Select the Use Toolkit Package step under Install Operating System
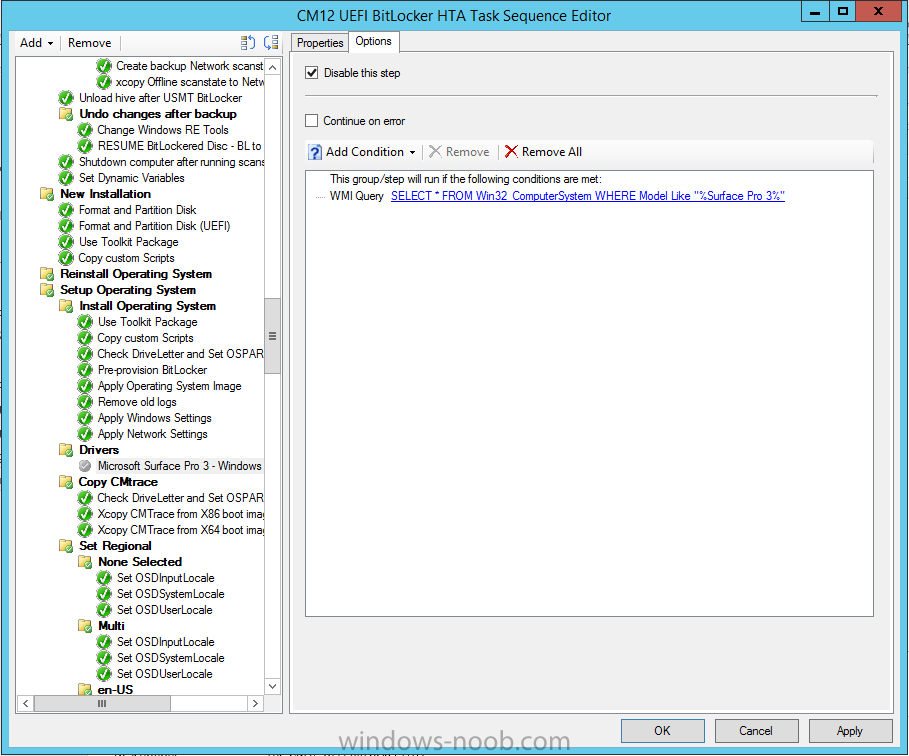 [147, 322]
